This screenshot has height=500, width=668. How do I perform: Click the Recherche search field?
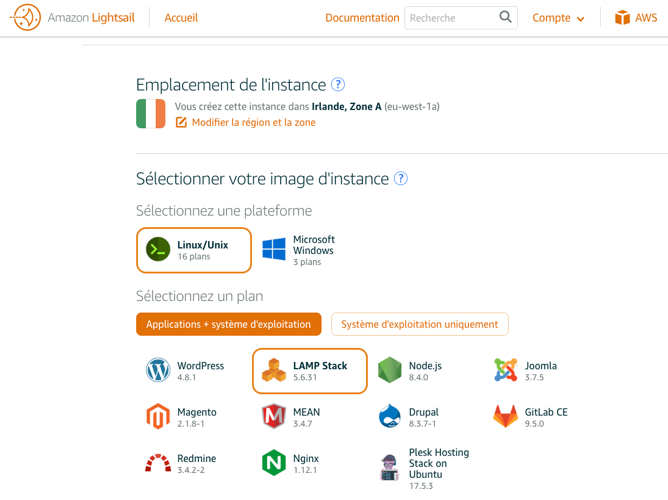click(x=451, y=18)
